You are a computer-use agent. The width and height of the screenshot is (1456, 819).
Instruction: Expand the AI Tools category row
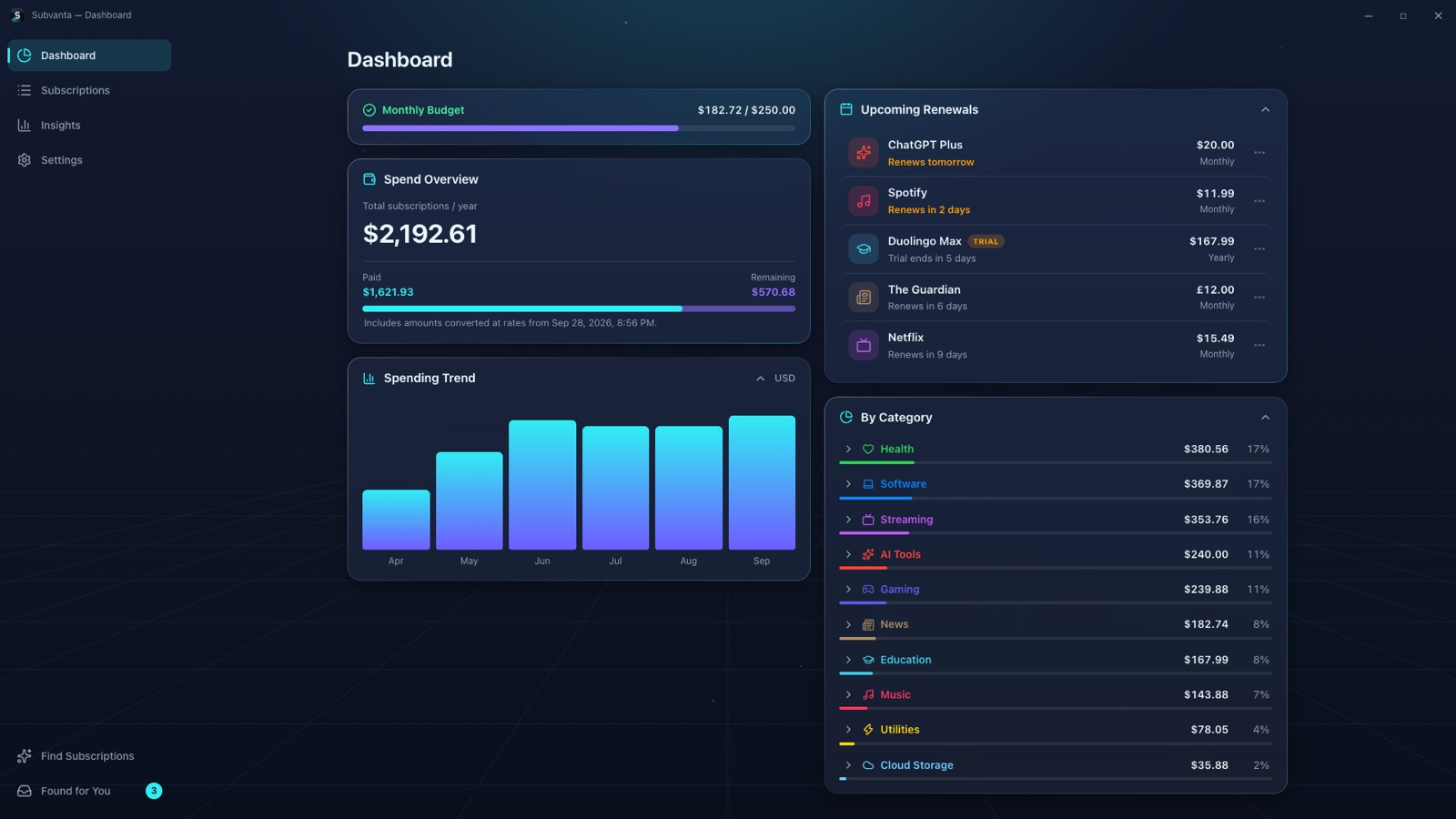point(848,554)
